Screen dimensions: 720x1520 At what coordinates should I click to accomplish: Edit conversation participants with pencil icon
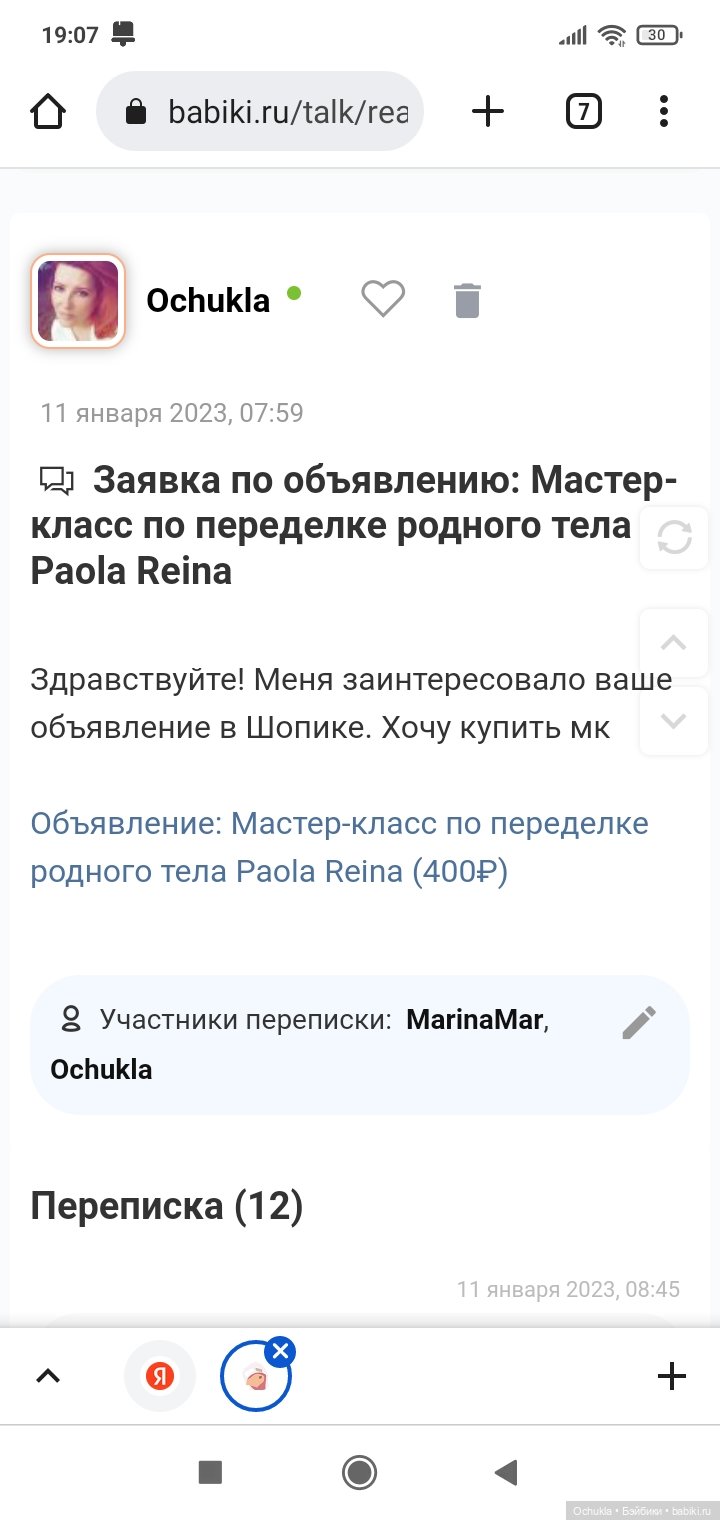[639, 1022]
